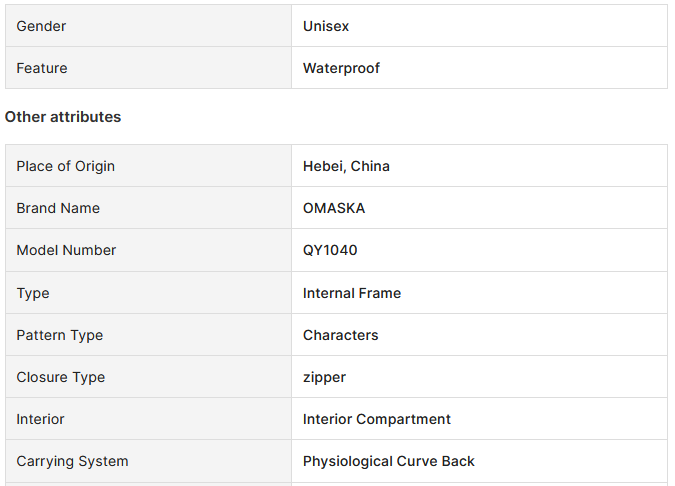675x486 pixels.
Task: Click the Other attributes heading
Action: 63,117
